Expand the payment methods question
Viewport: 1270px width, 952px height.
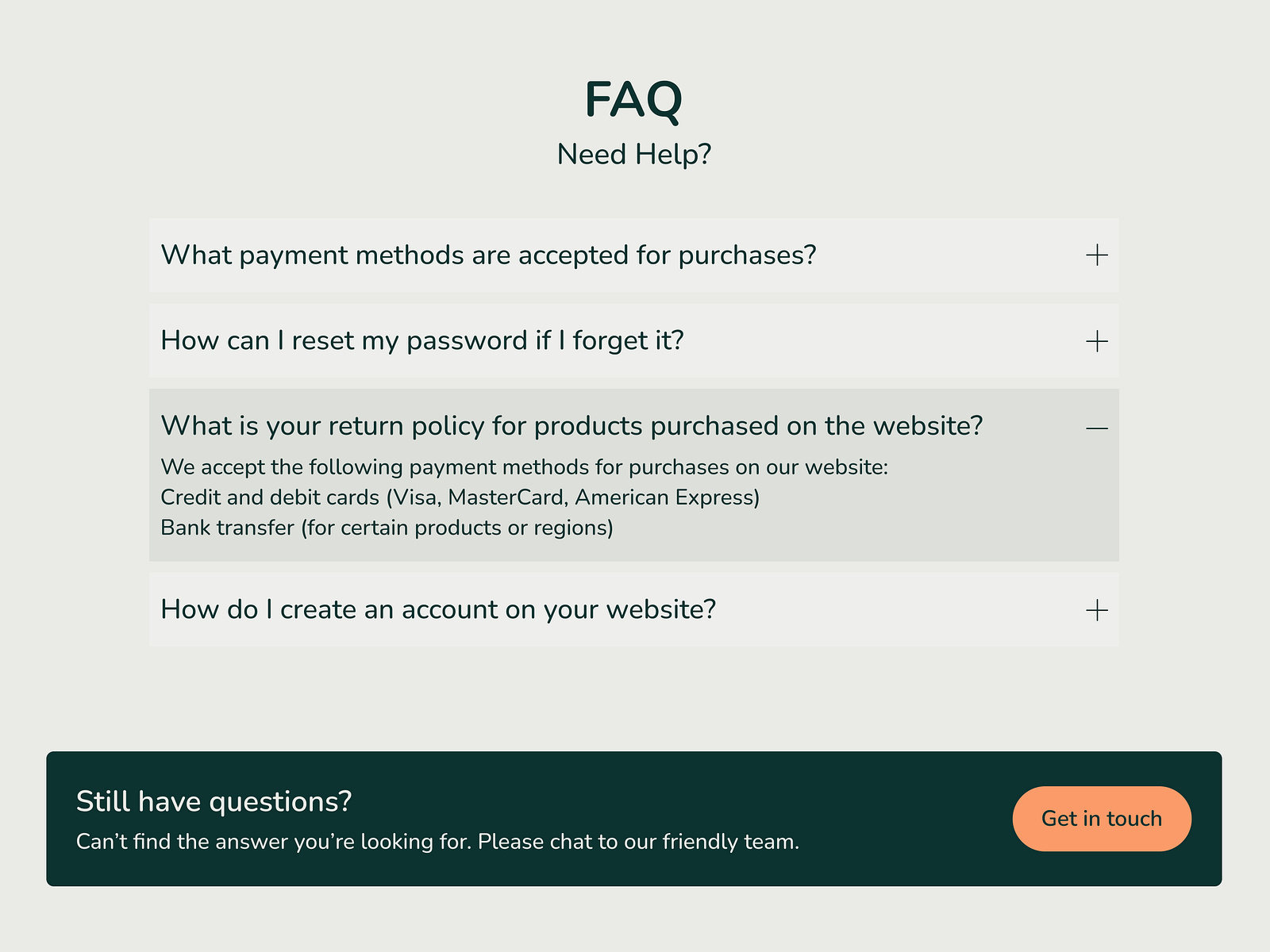tap(1096, 255)
